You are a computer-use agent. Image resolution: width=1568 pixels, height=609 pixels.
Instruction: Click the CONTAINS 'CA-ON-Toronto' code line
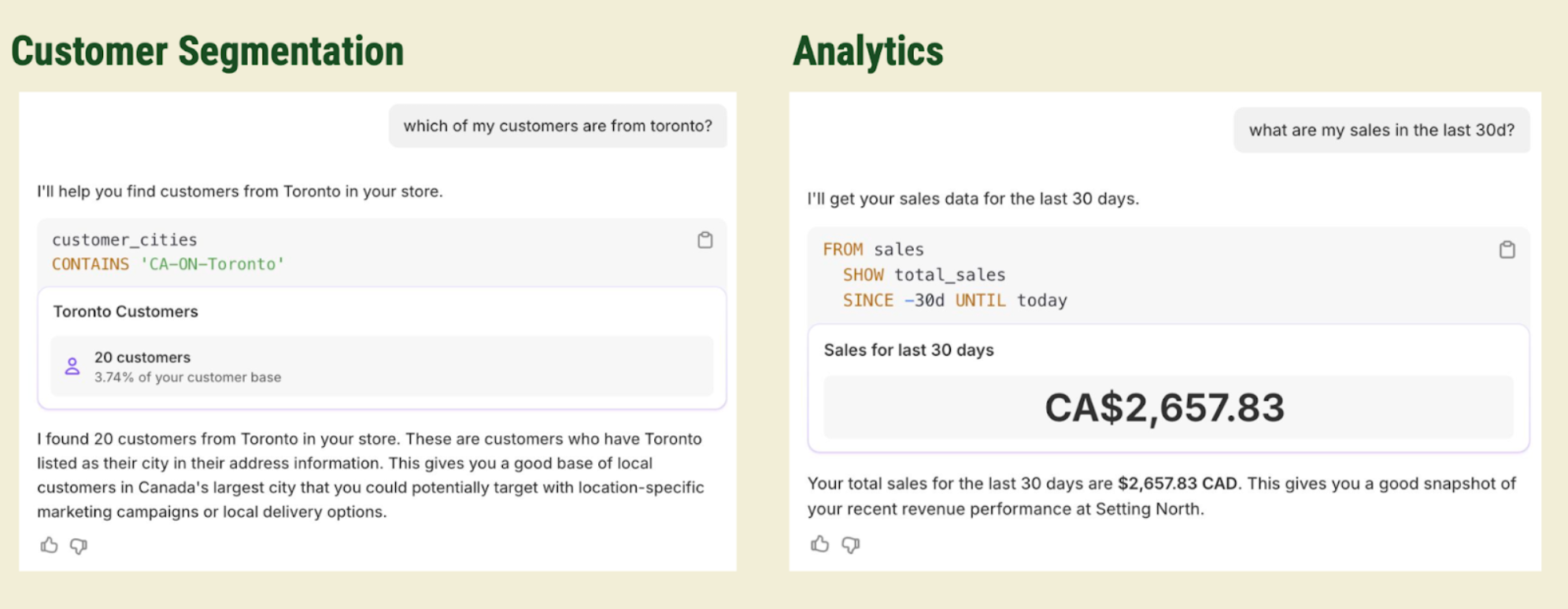168,264
